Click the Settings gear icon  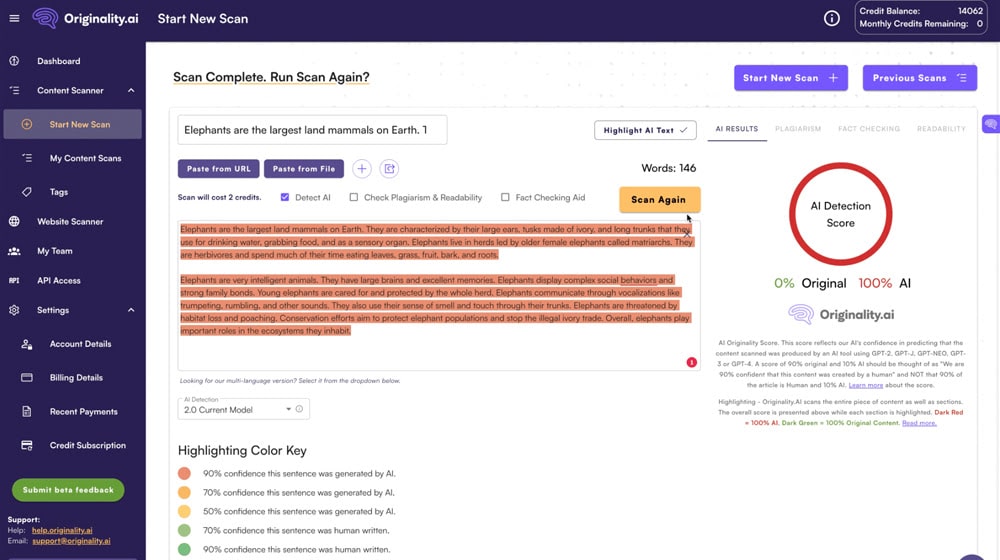coord(14,310)
